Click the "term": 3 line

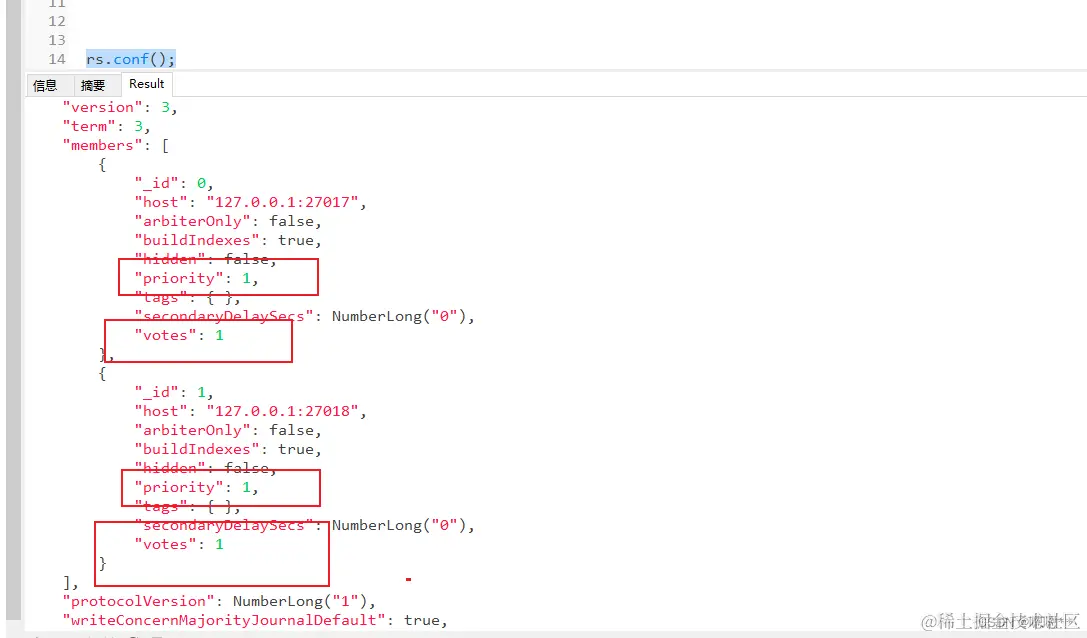pos(106,126)
